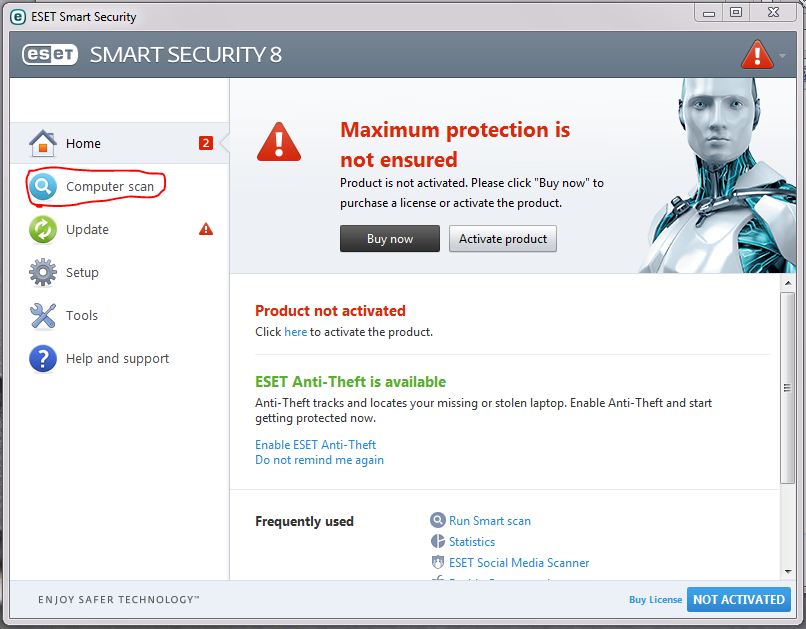Click the Update warning alert badge
Image resolution: width=806 pixels, height=629 pixels.
206,229
